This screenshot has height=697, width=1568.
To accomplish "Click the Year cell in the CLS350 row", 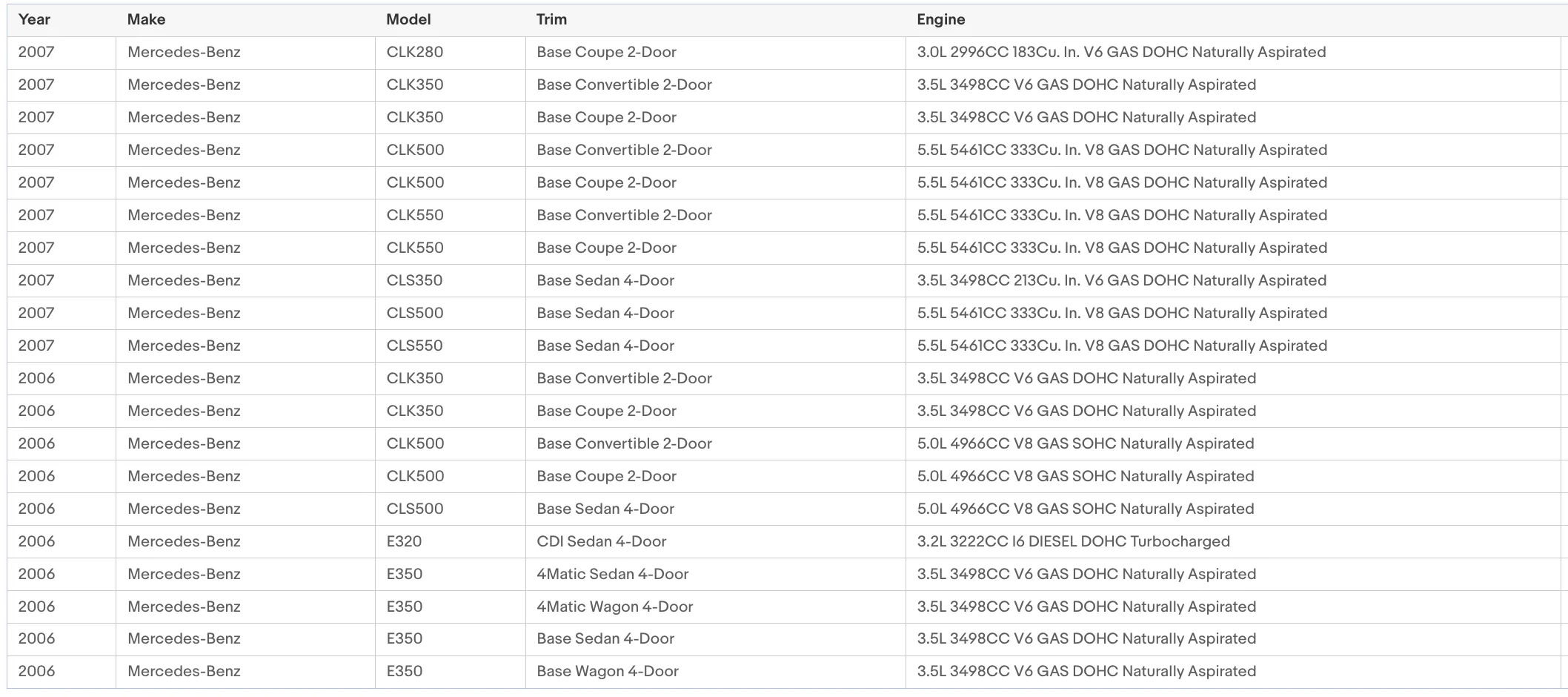I will (62, 281).
